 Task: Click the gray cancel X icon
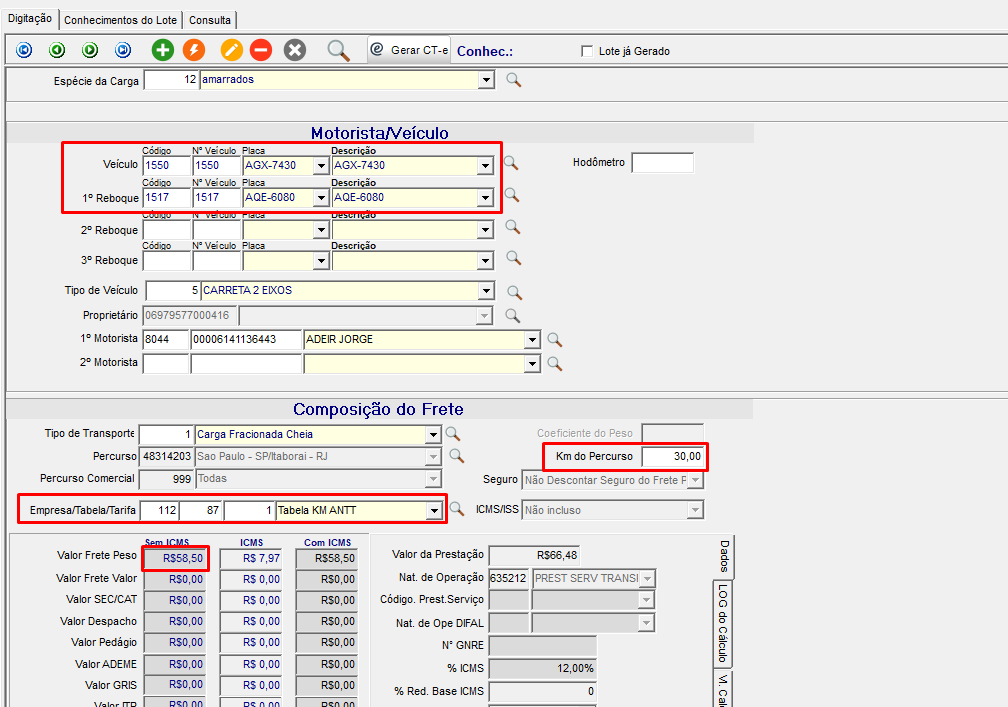click(295, 50)
